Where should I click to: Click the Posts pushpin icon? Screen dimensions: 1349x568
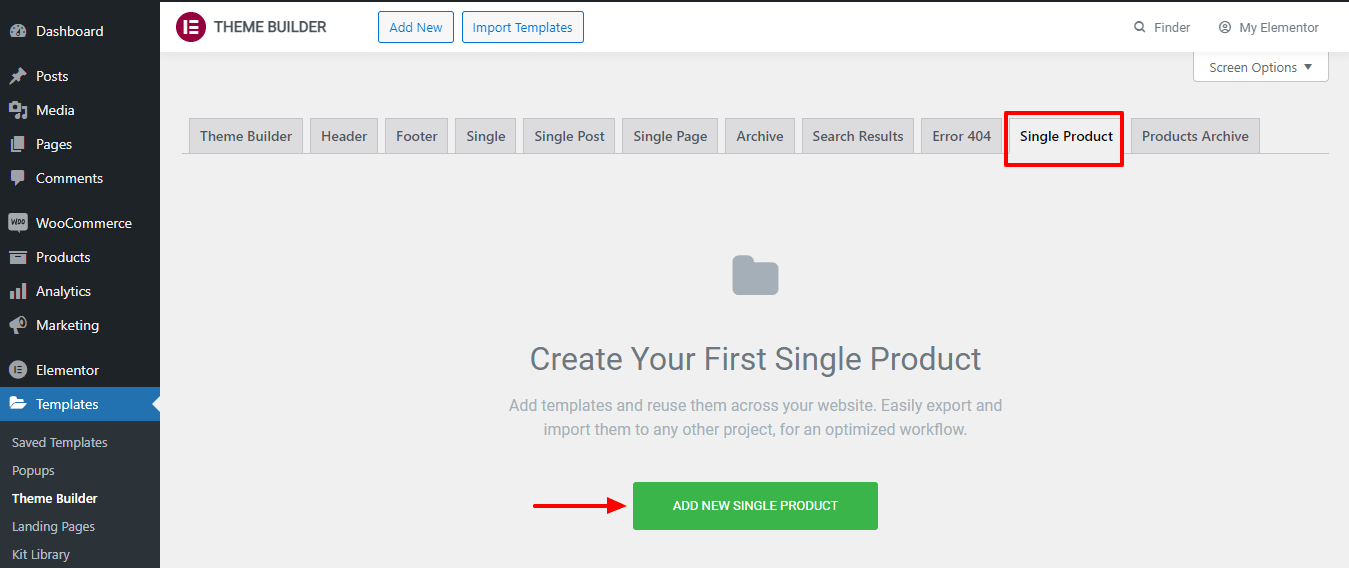tap(18, 76)
